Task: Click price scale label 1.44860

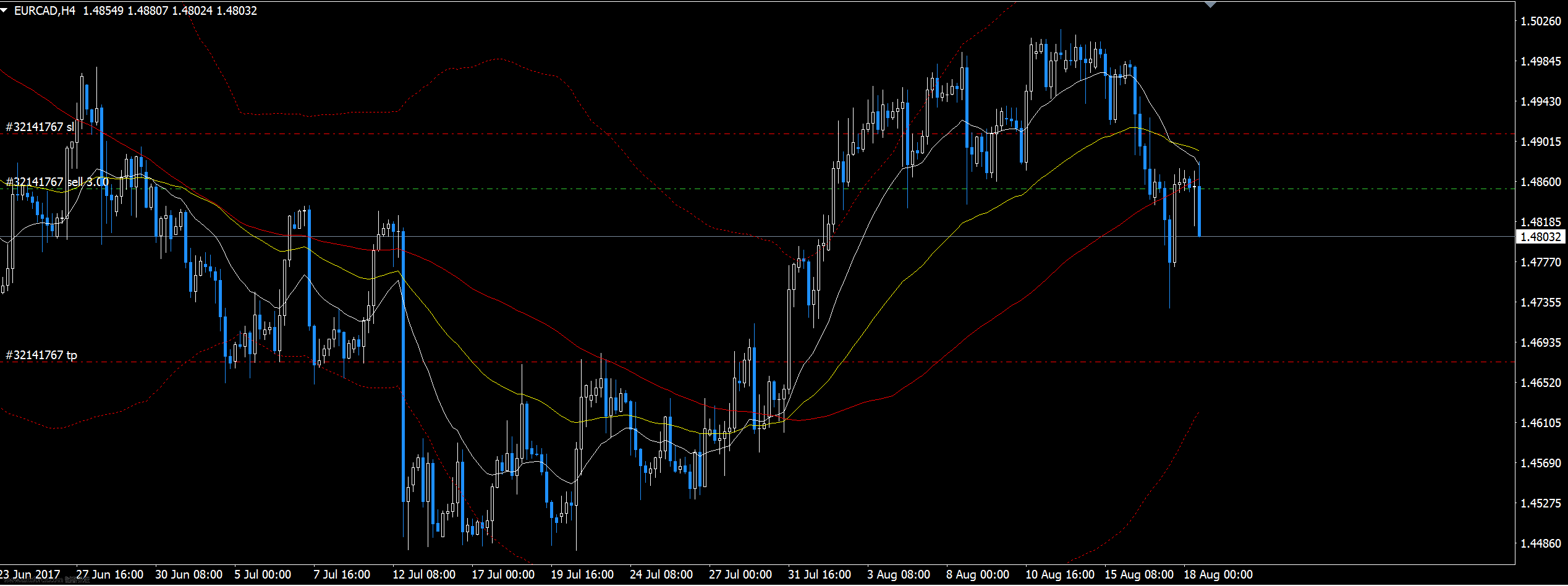Action: [1541, 543]
